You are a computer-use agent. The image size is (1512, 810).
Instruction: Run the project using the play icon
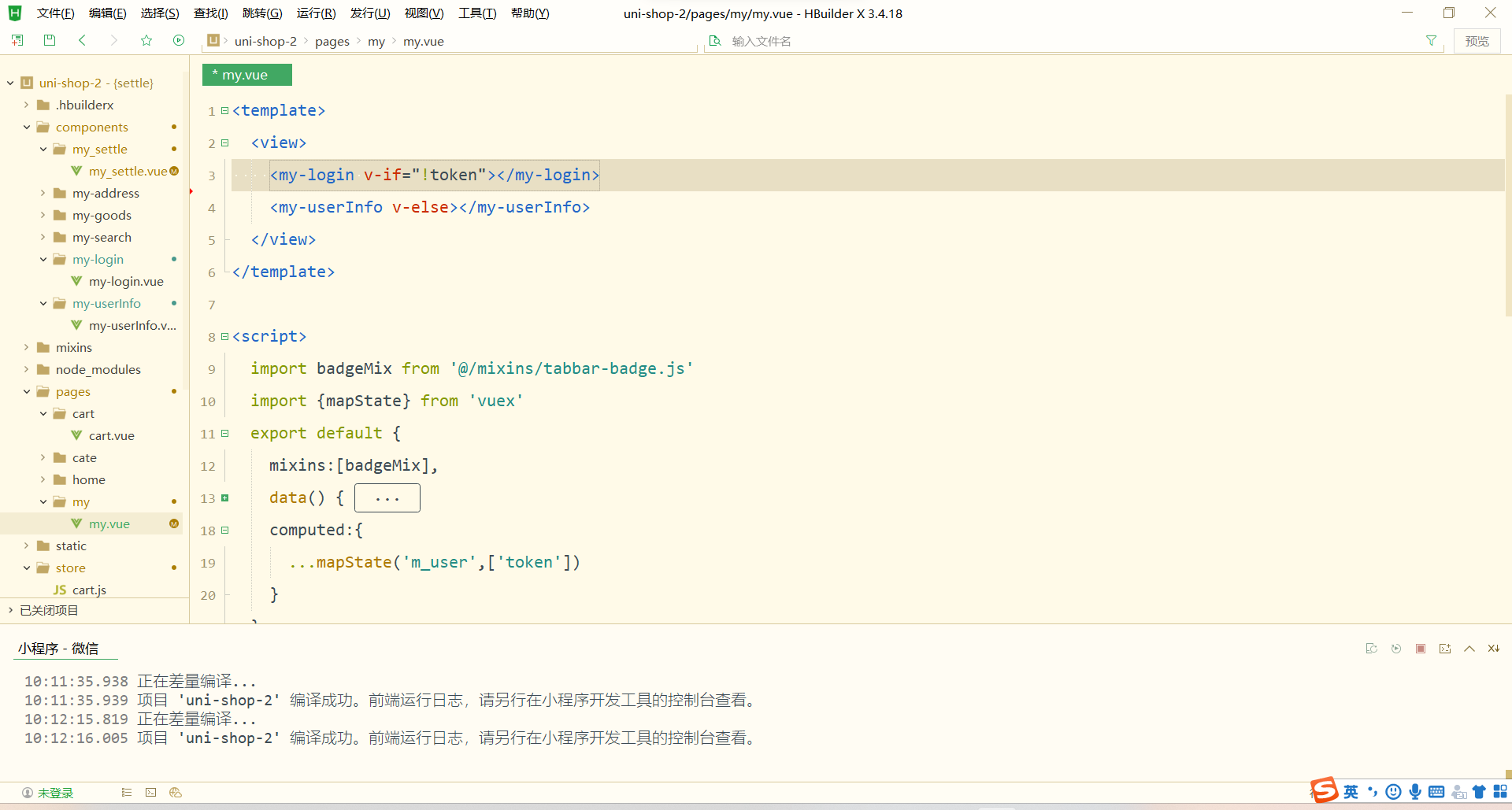(179, 40)
